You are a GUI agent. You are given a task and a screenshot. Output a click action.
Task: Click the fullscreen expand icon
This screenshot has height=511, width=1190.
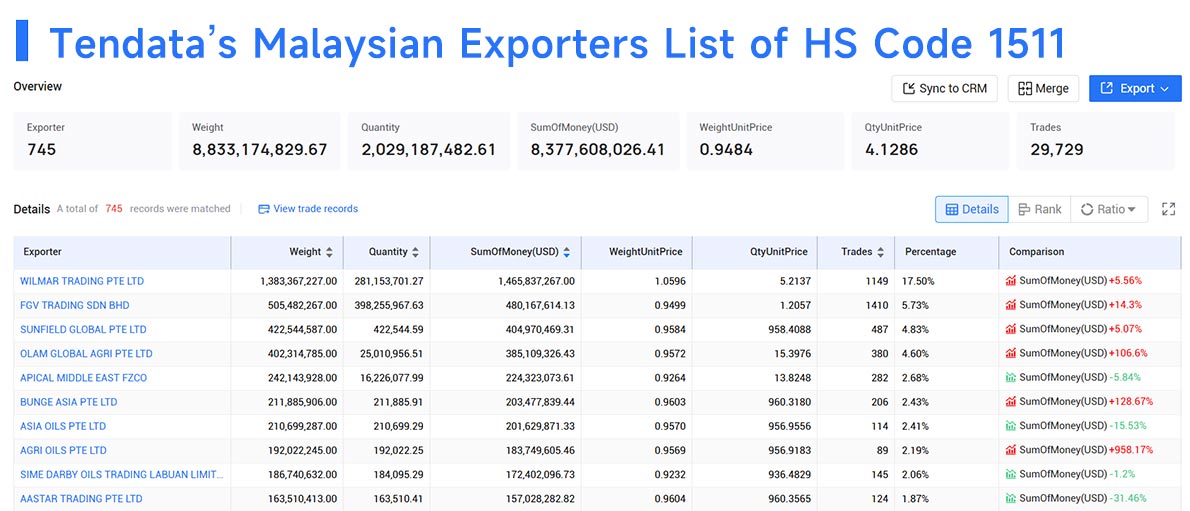[1169, 209]
